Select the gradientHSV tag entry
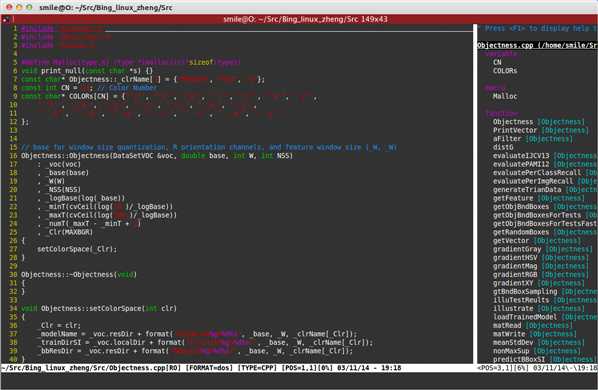 pyautogui.click(x=515, y=258)
